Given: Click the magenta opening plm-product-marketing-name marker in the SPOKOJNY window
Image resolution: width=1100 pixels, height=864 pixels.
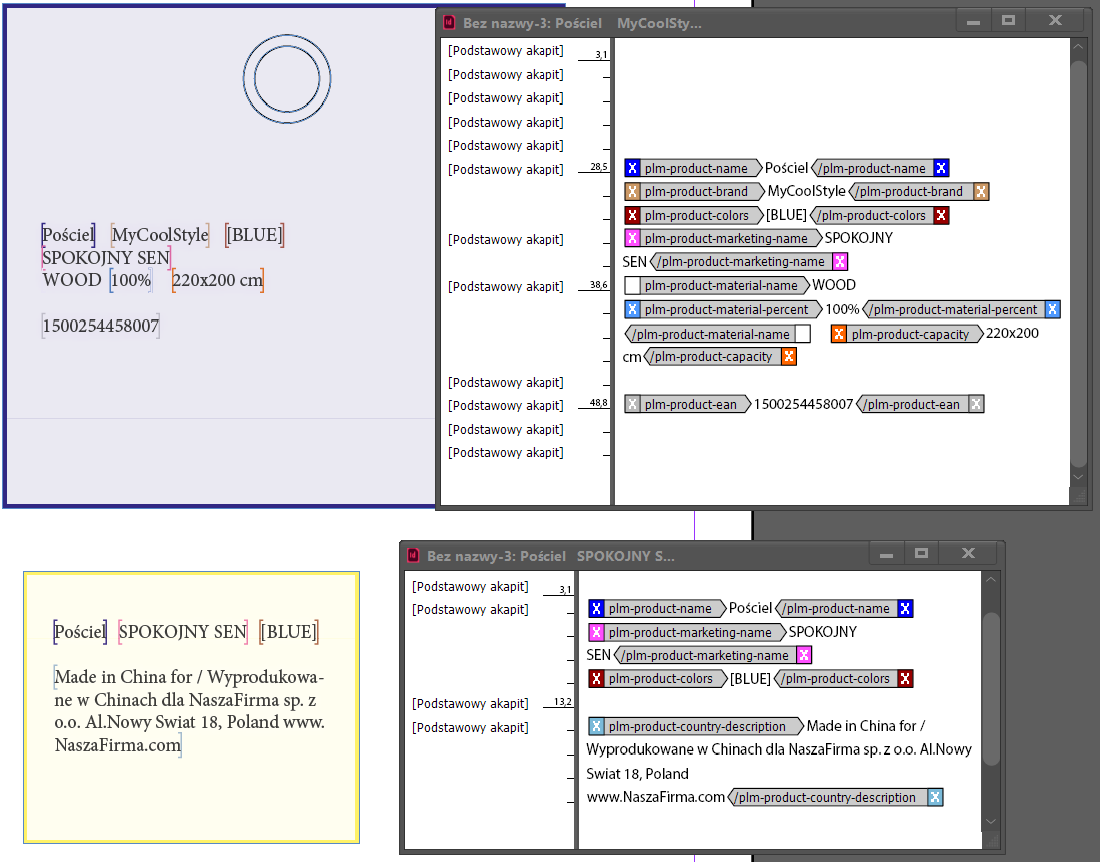Looking at the screenshot, I should tap(687, 633).
